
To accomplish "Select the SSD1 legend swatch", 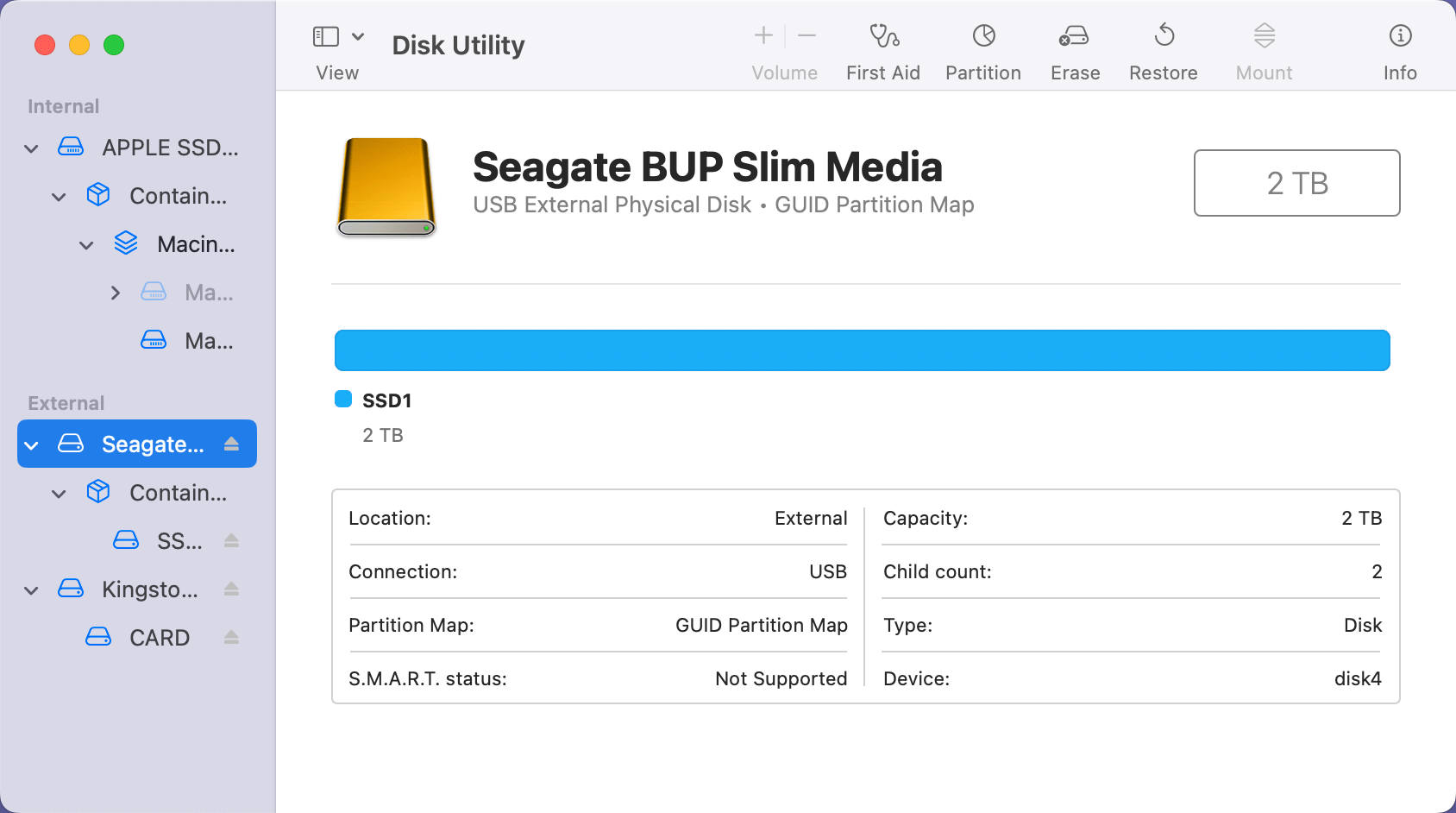I will pyautogui.click(x=342, y=399).
